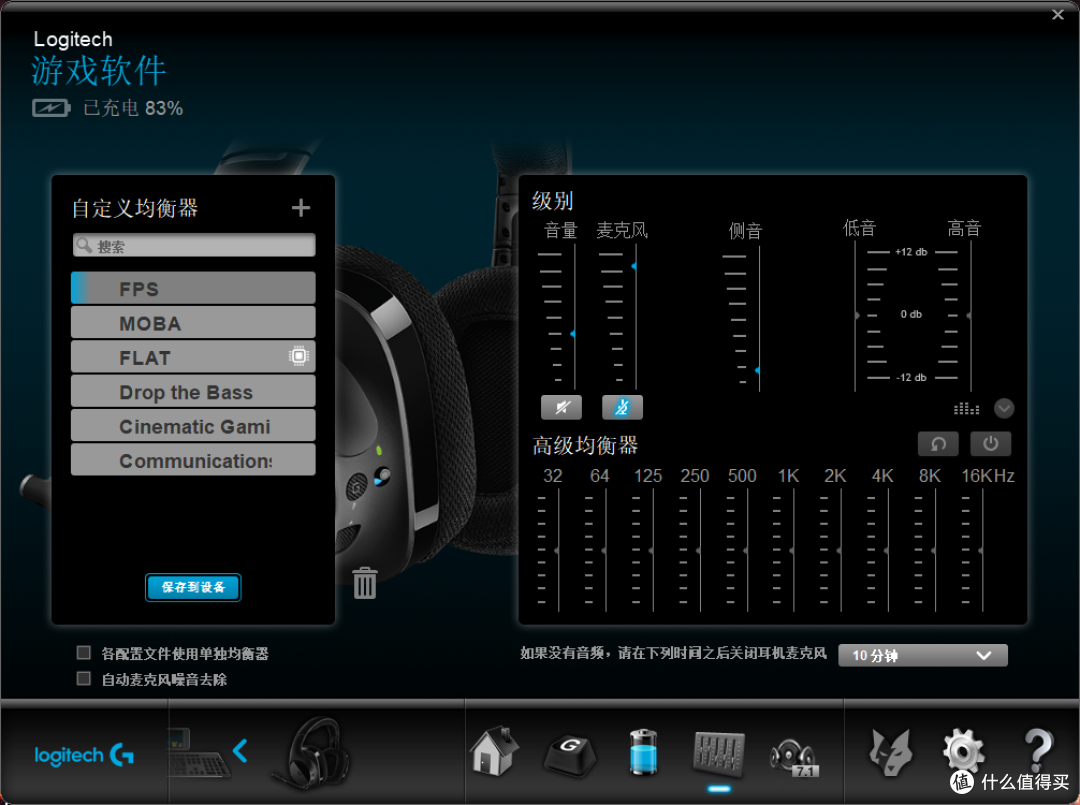Click the 125 Hz equalizer band slider

tap(652, 551)
